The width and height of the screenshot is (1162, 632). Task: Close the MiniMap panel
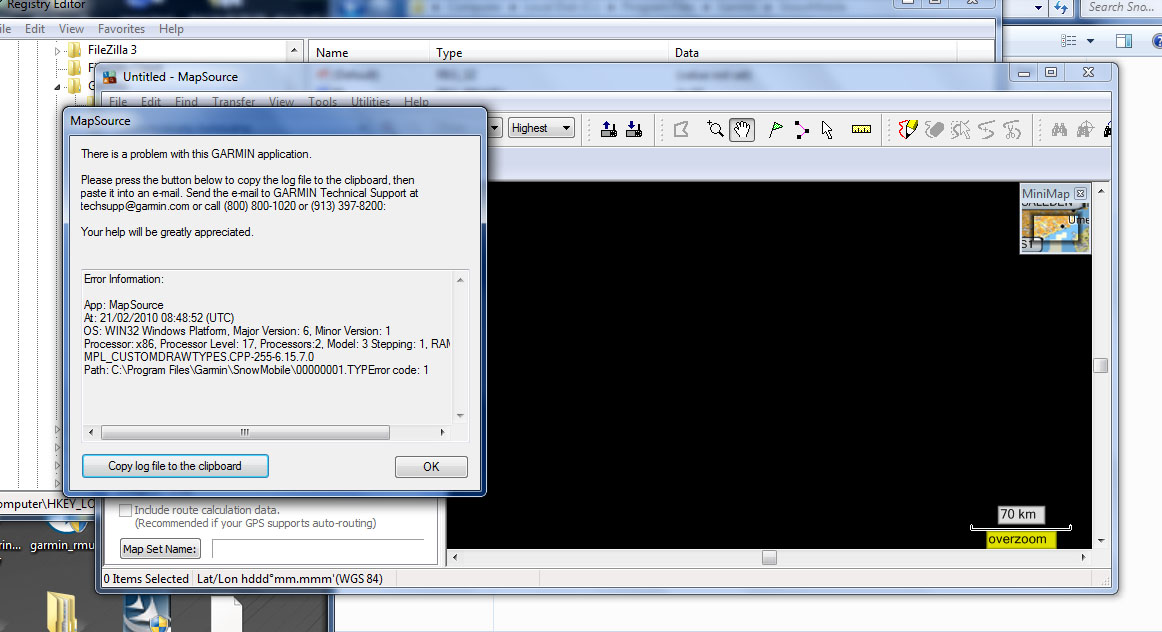(x=1080, y=193)
